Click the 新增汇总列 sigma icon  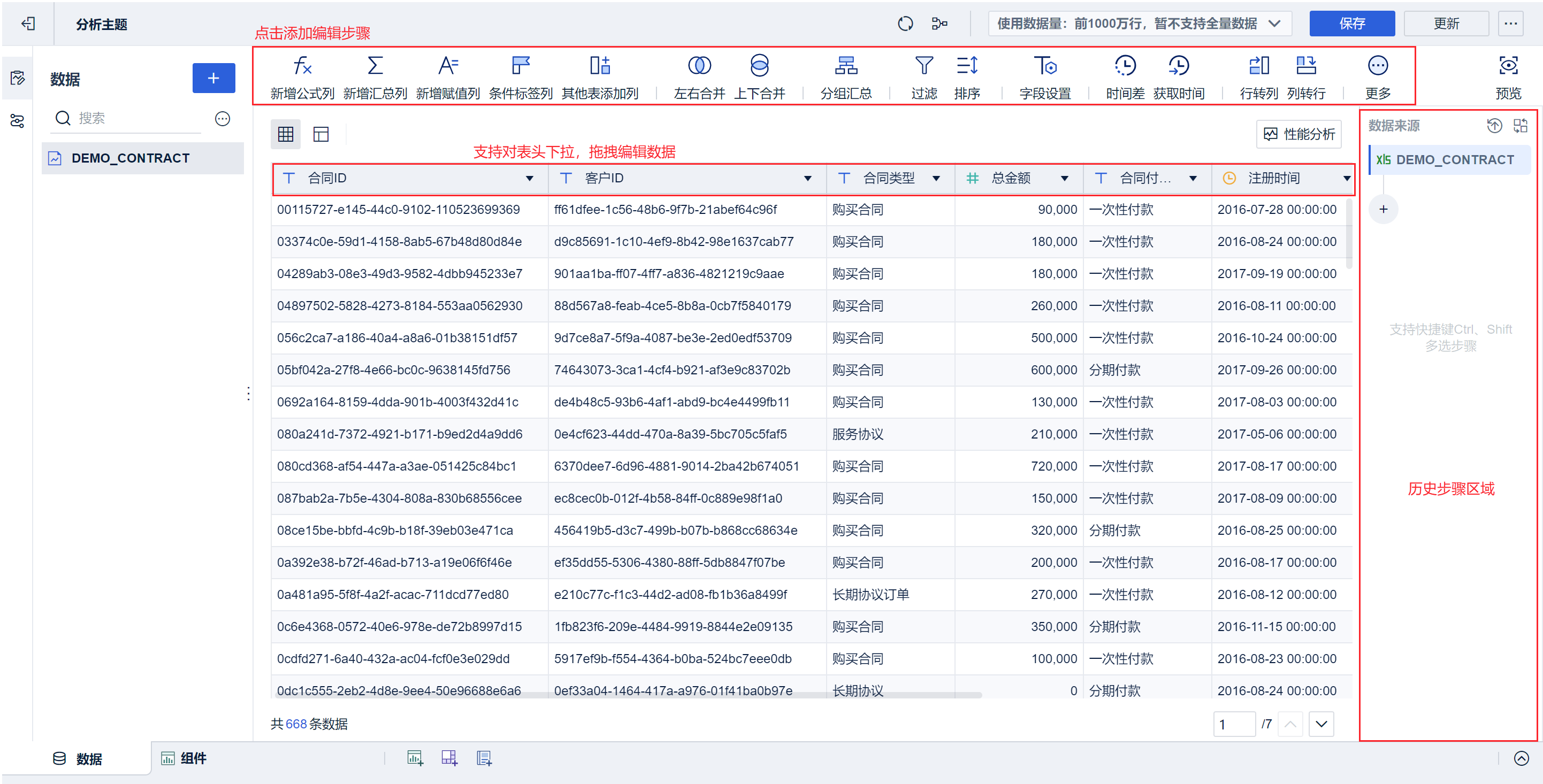pyautogui.click(x=375, y=66)
